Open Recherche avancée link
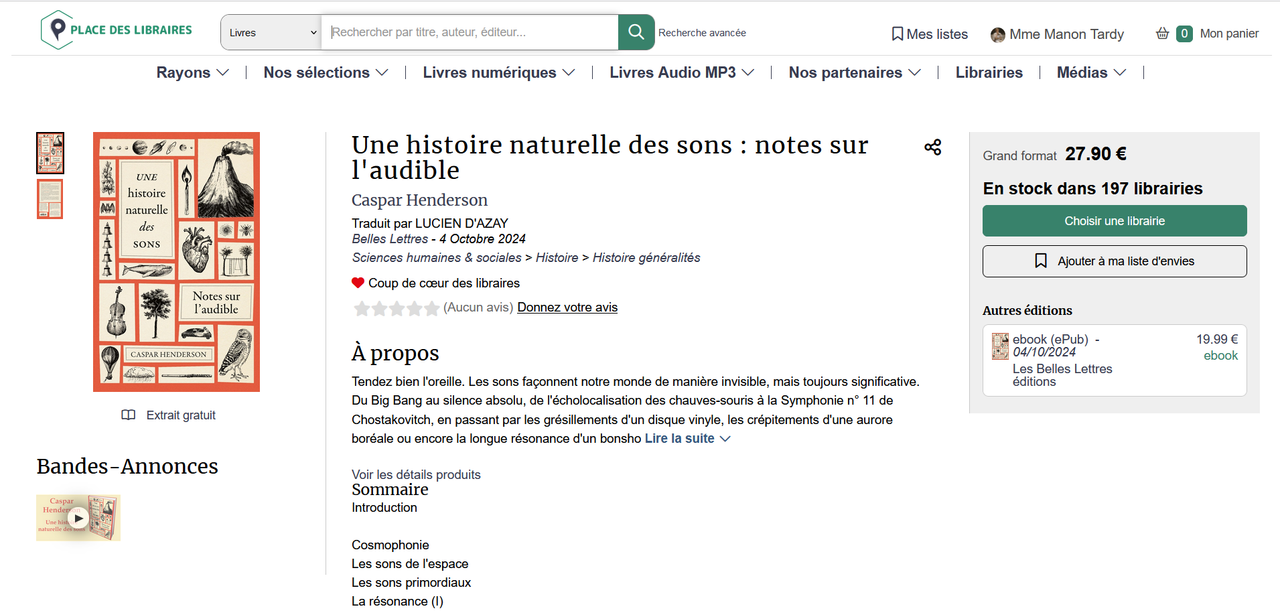 click(702, 33)
